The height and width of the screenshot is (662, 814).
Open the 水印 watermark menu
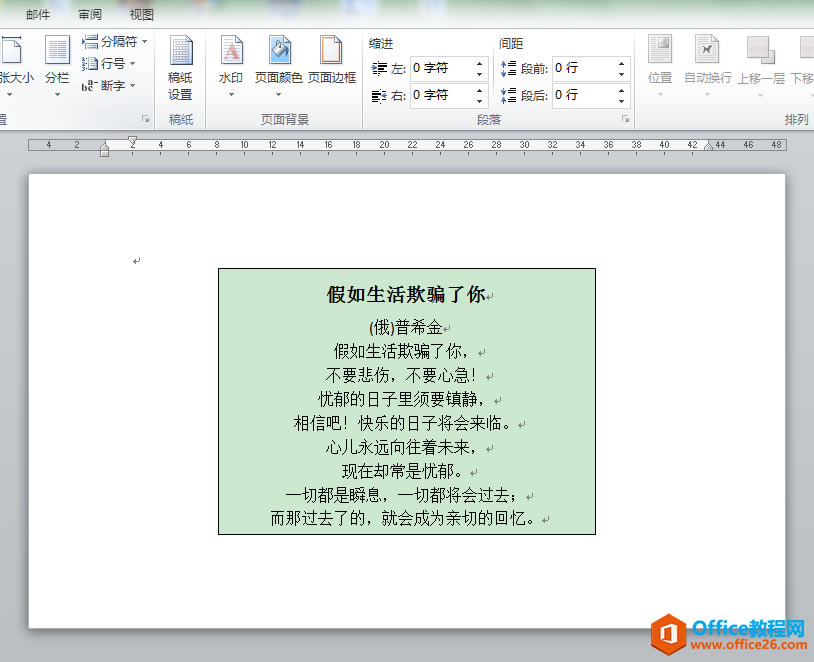(231, 66)
